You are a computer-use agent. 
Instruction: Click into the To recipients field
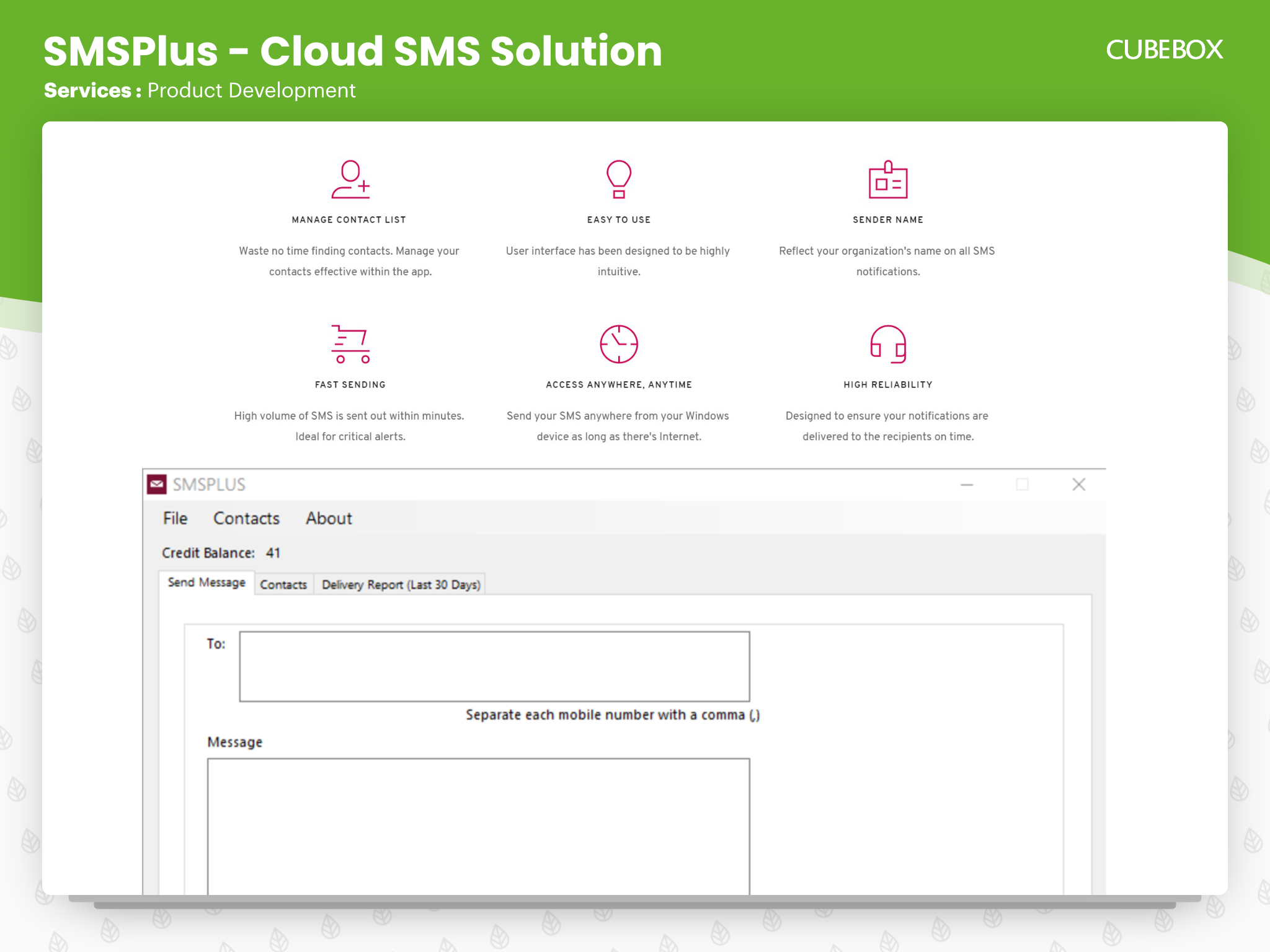[x=494, y=666]
